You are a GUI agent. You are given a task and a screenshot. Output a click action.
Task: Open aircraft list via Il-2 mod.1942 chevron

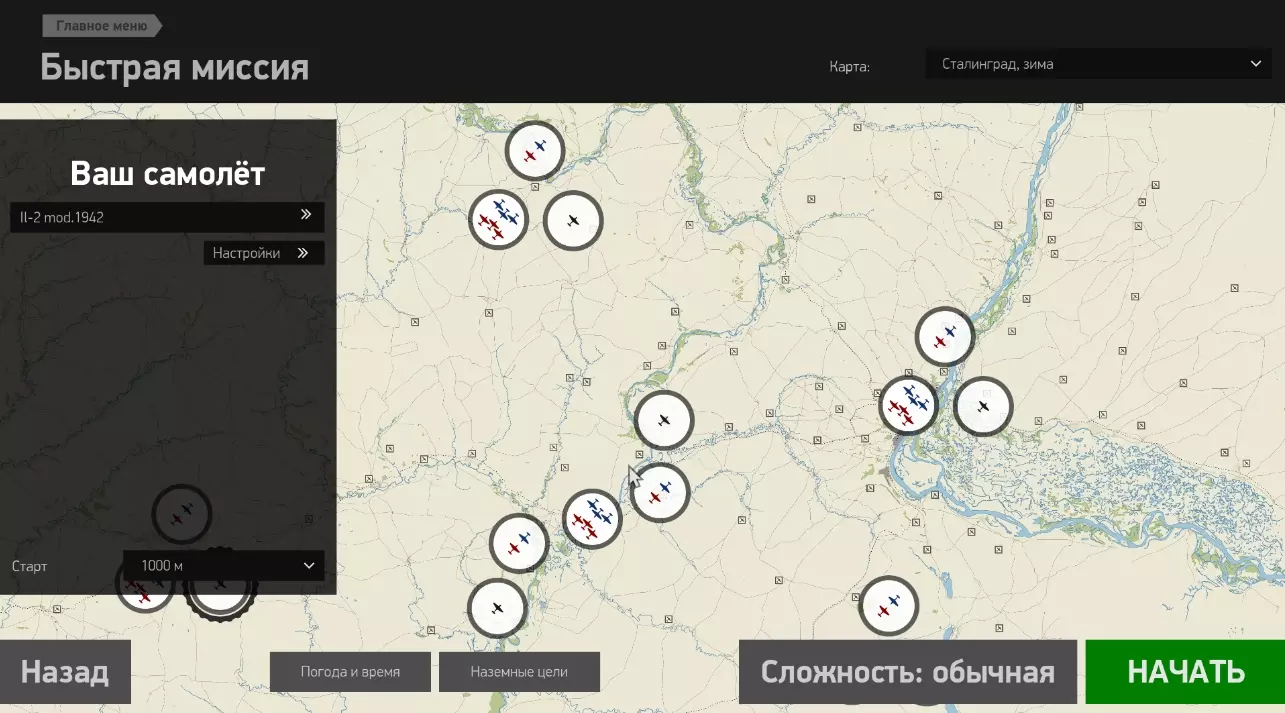(306, 215)
